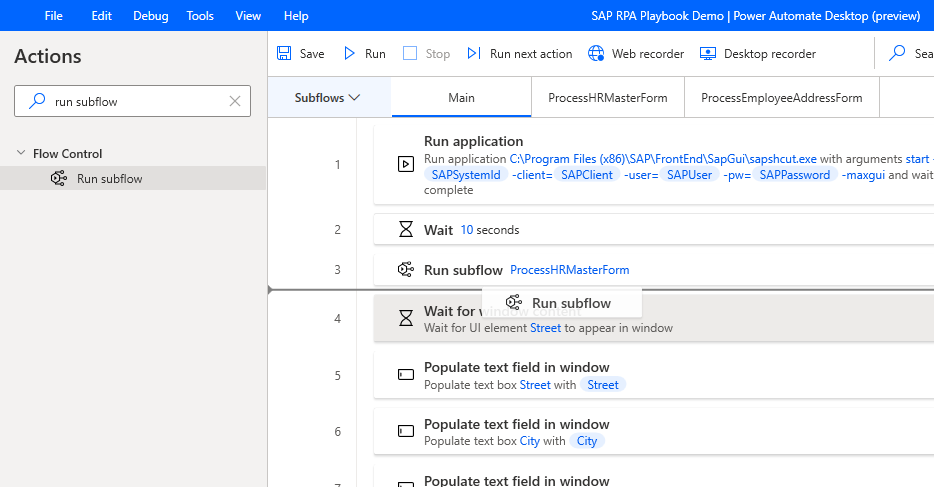Click the Street variable chip in step 5

(603, 385)
